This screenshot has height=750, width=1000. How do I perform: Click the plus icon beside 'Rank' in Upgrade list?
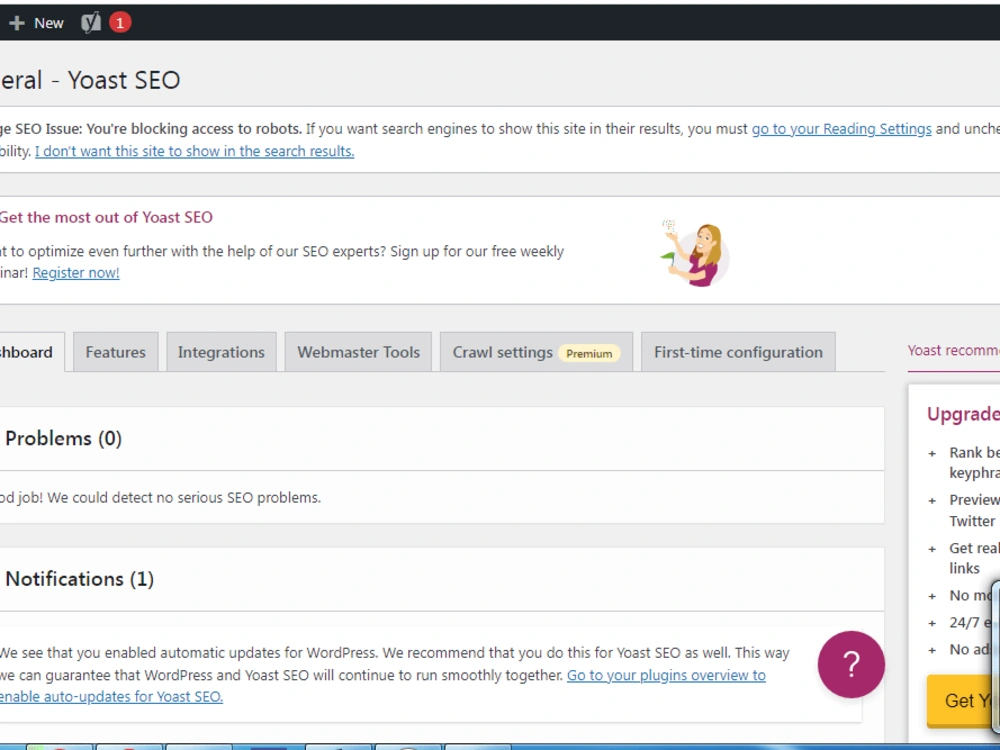(x=932, y=453)
